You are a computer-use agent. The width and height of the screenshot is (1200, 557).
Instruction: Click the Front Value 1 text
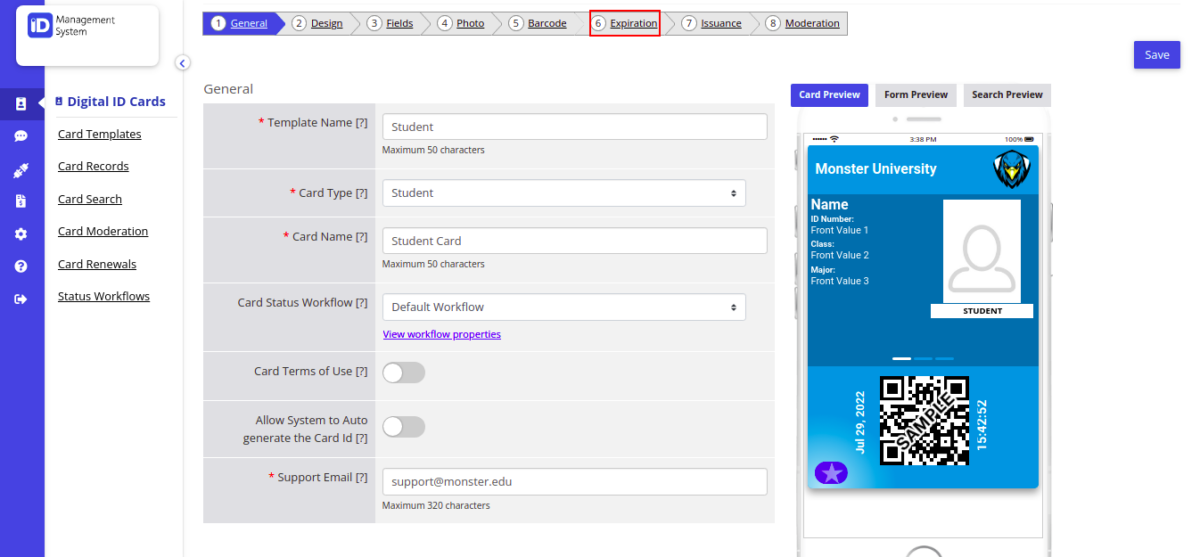[840, 230]
